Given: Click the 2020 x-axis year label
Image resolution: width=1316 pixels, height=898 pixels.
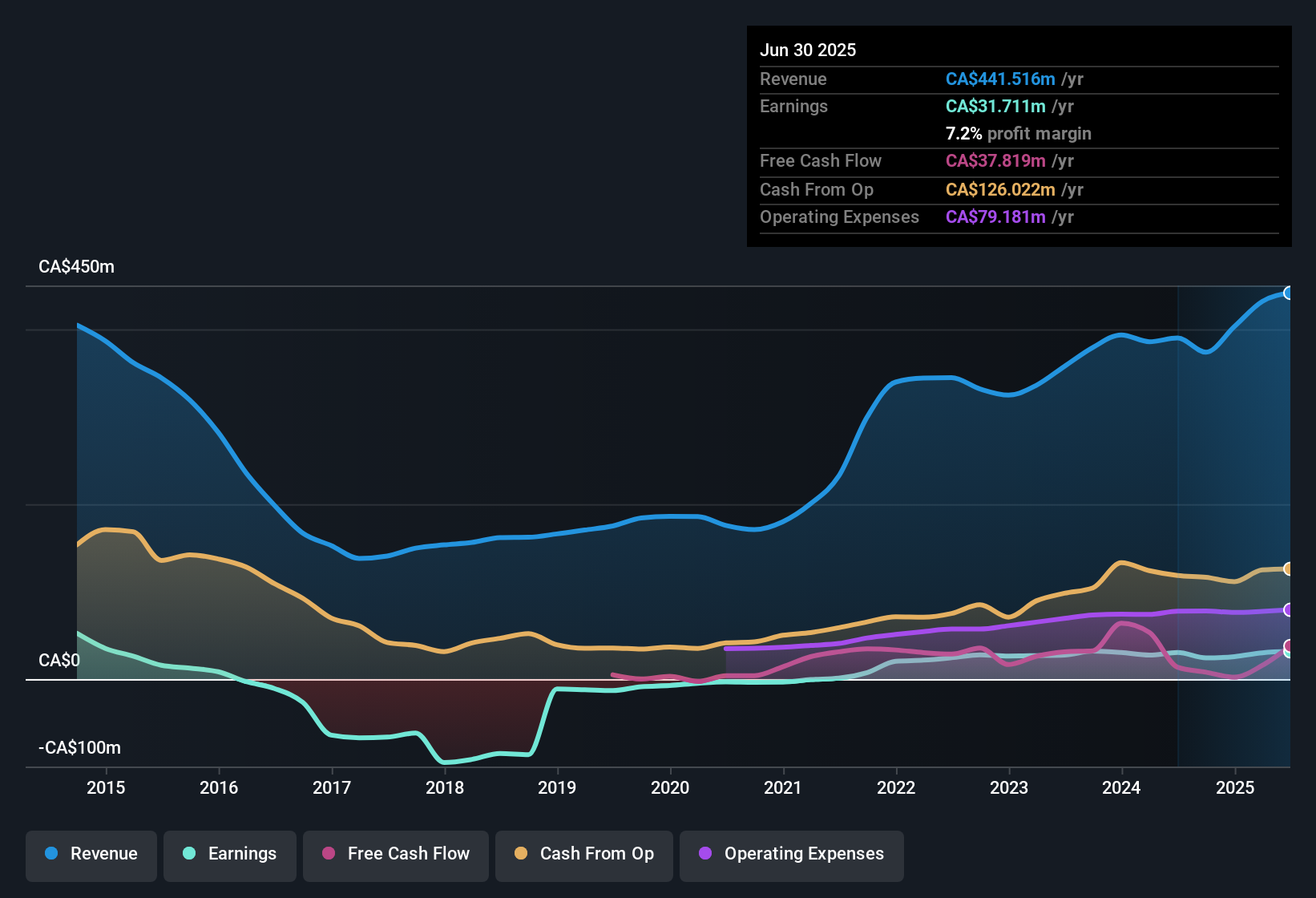Looking at the screenshot, I should (x=670, y=787).
